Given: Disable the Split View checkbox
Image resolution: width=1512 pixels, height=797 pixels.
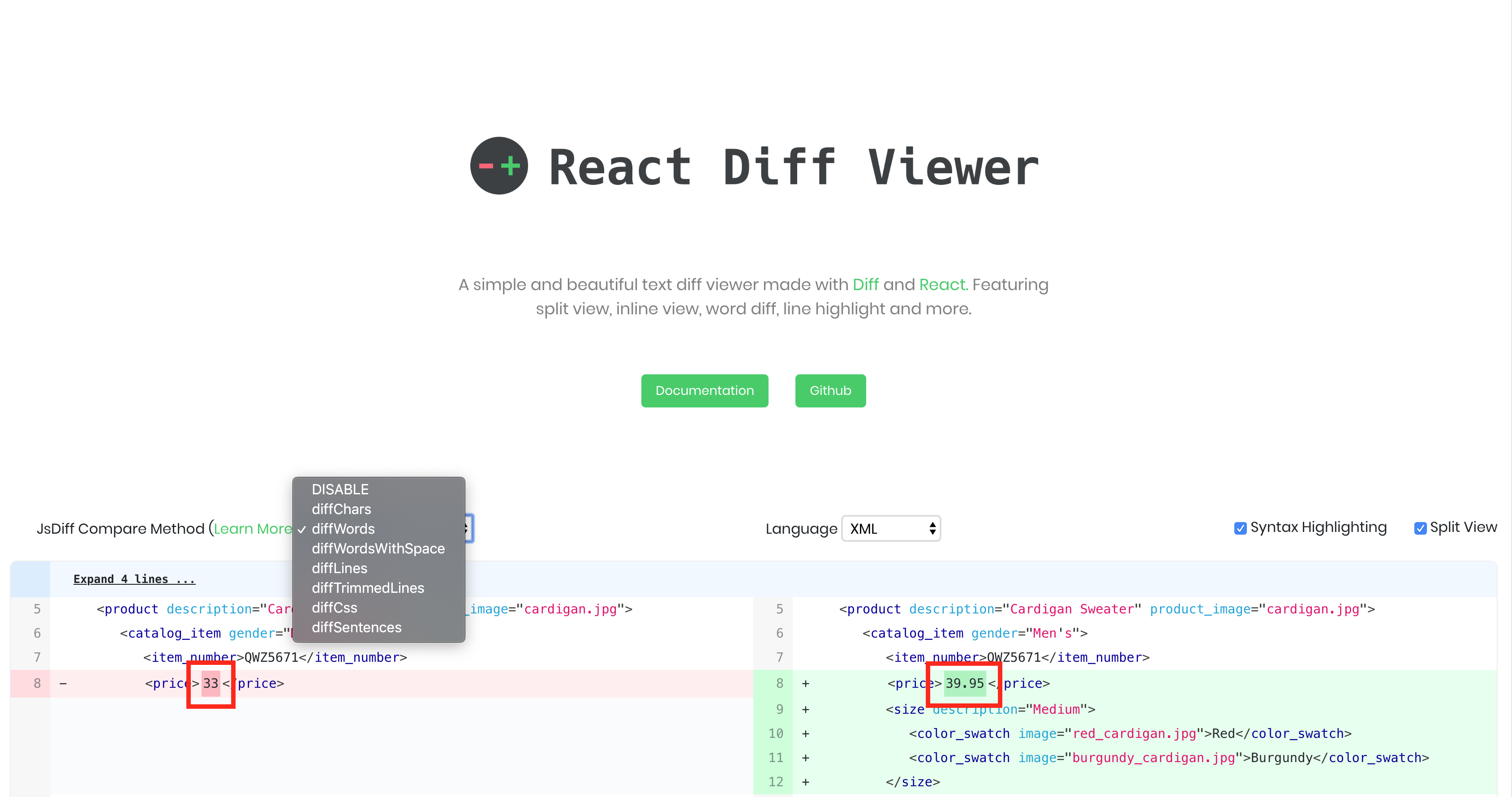Looking at the screenshot, I should tap(1420, 528).
